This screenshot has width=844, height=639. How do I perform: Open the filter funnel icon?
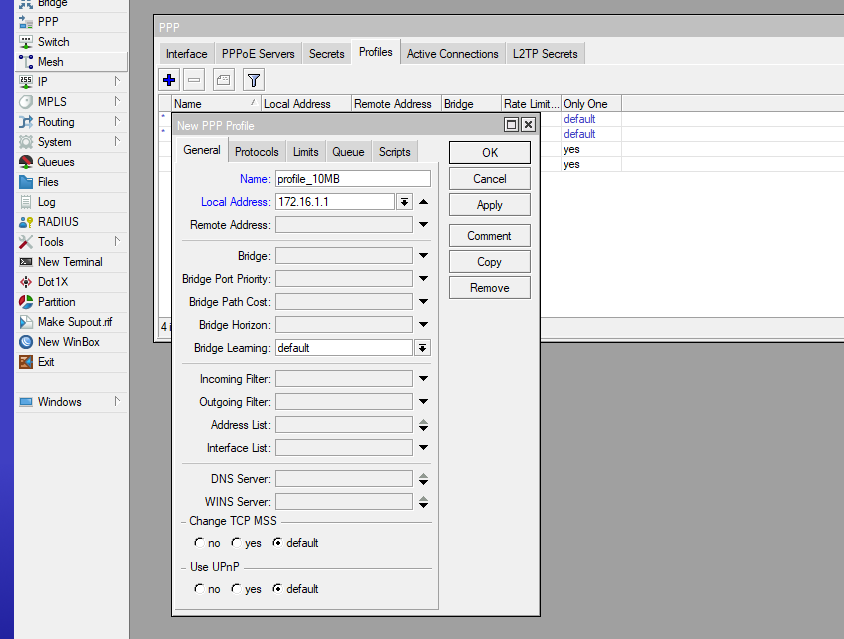click(254, 80)
